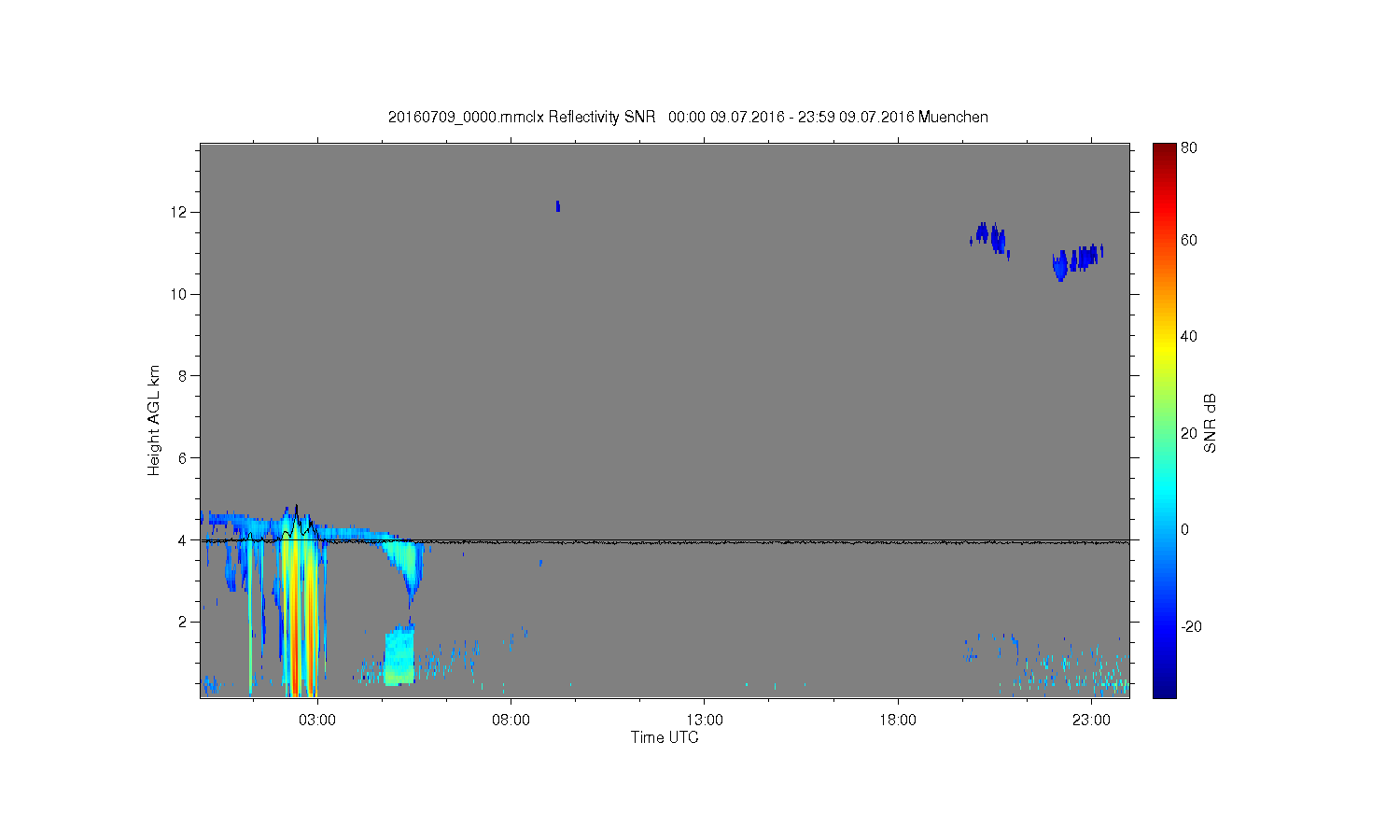The width and height of the screenshot is (1400, 840).
Task: Click the height tick label 12
Action: [179, 212]
